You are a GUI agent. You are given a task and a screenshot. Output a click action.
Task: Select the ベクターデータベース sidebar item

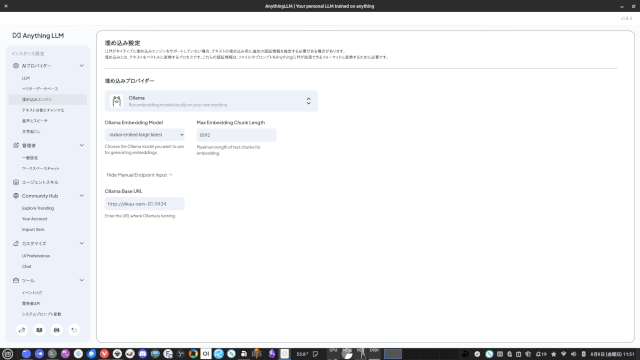[x=40, y=89]
